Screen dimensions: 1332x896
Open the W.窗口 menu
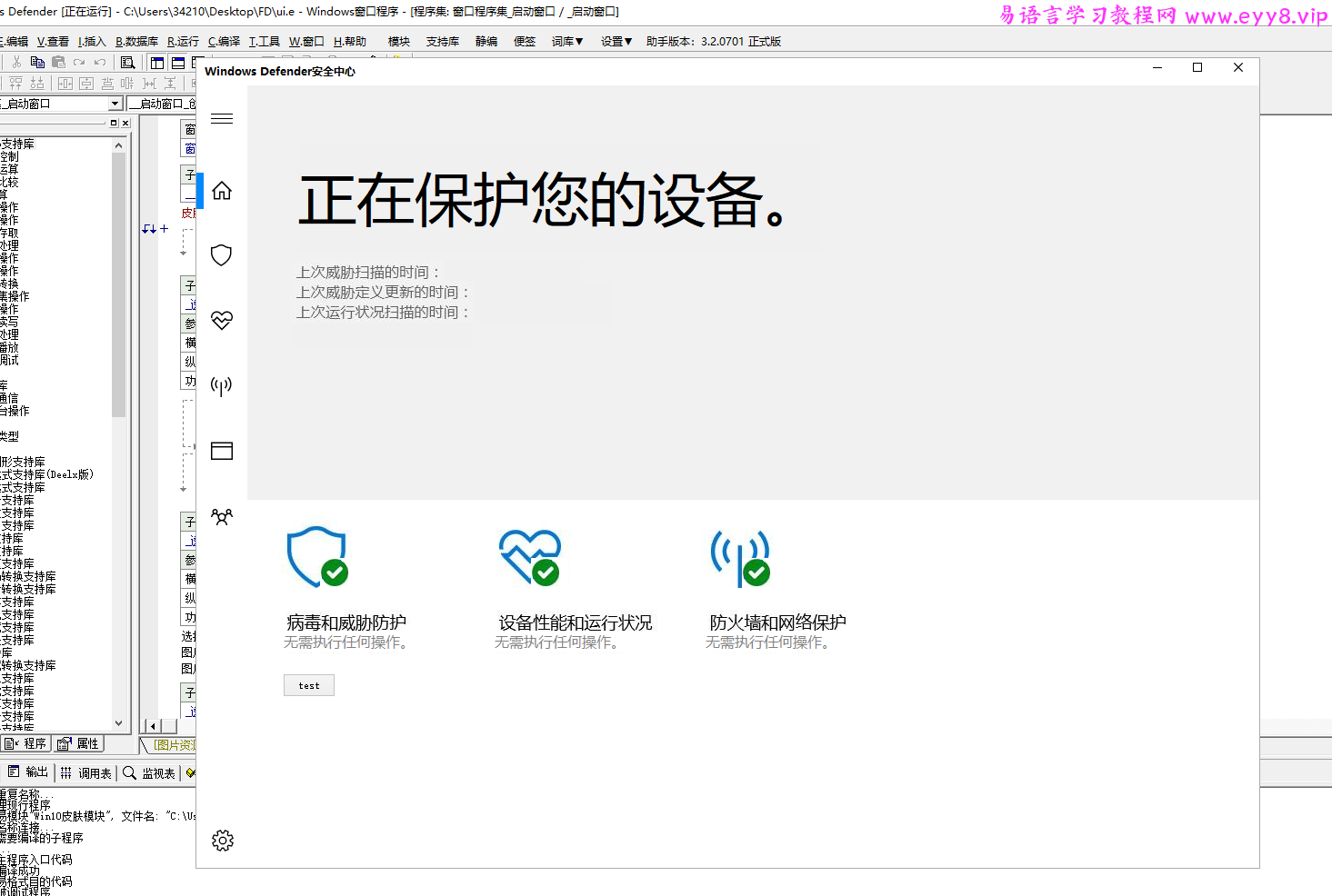tap(306, 41)
